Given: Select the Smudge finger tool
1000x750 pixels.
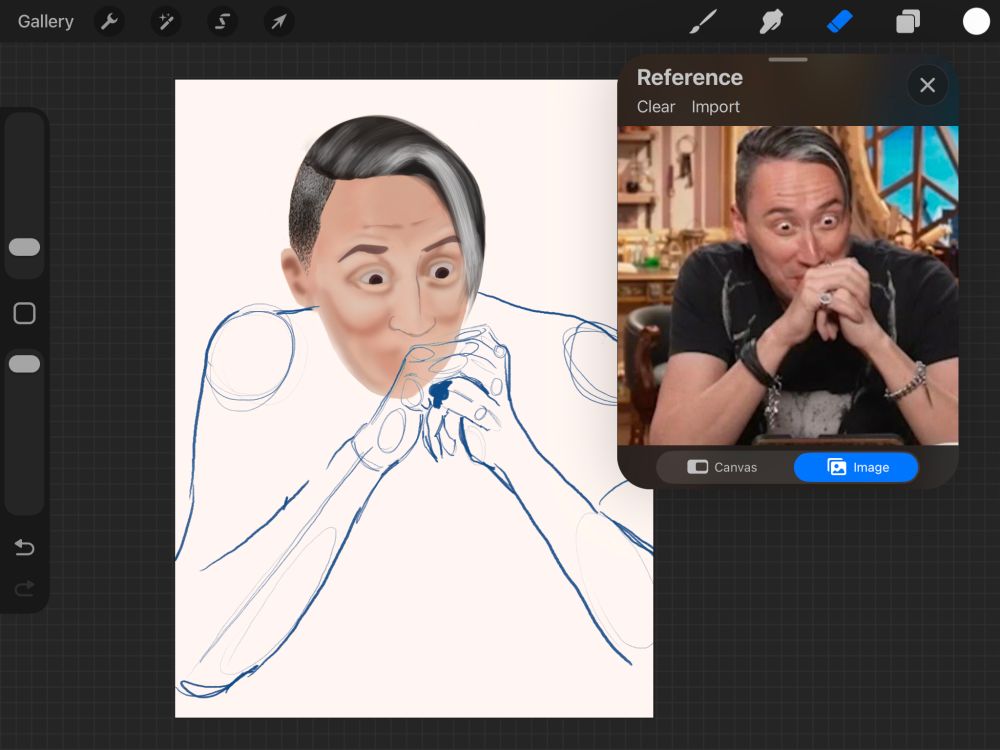Looking at the screenshot, I should tap(771, 22).
